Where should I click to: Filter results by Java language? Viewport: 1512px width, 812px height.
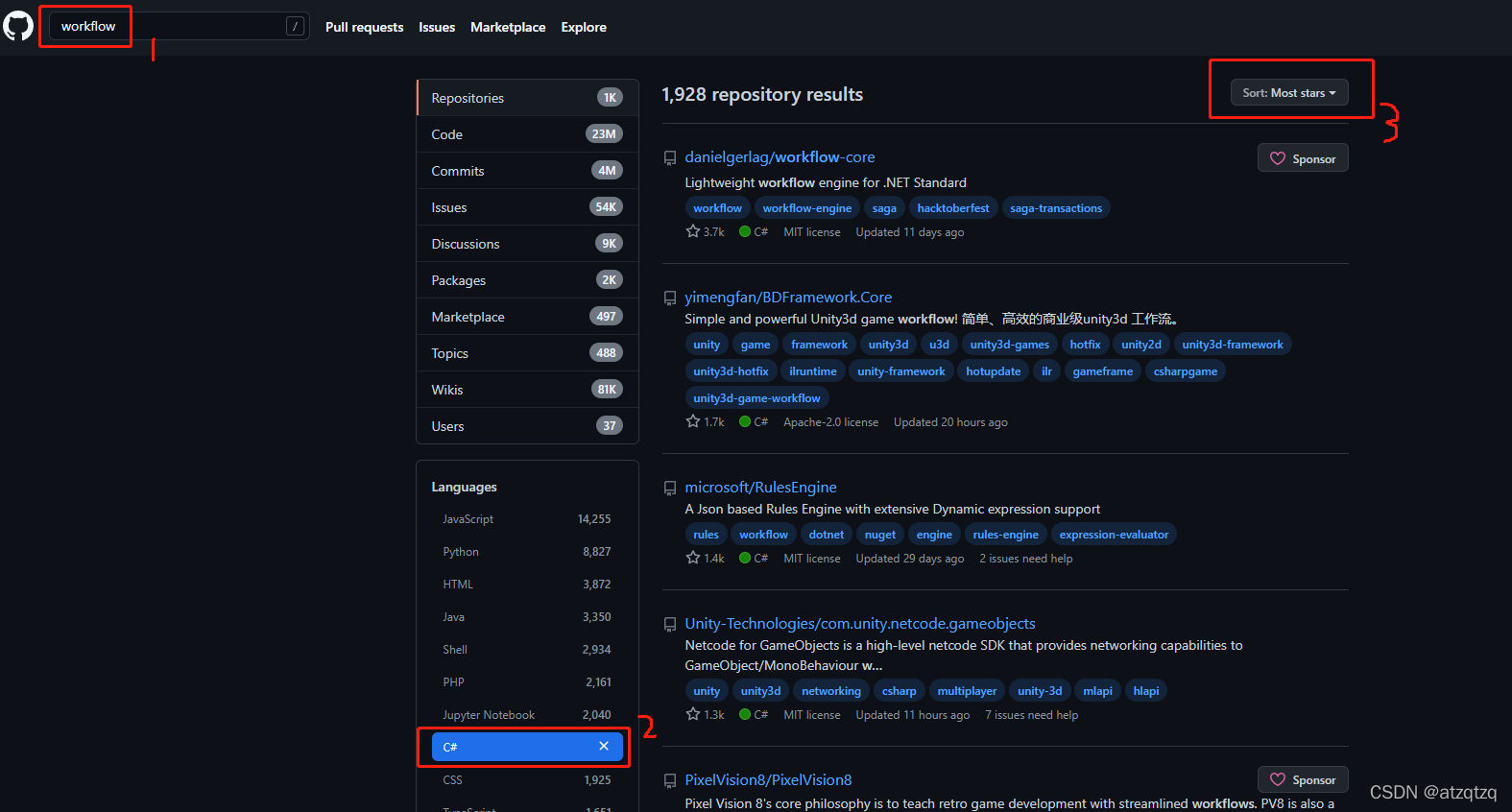pos(527,617)
